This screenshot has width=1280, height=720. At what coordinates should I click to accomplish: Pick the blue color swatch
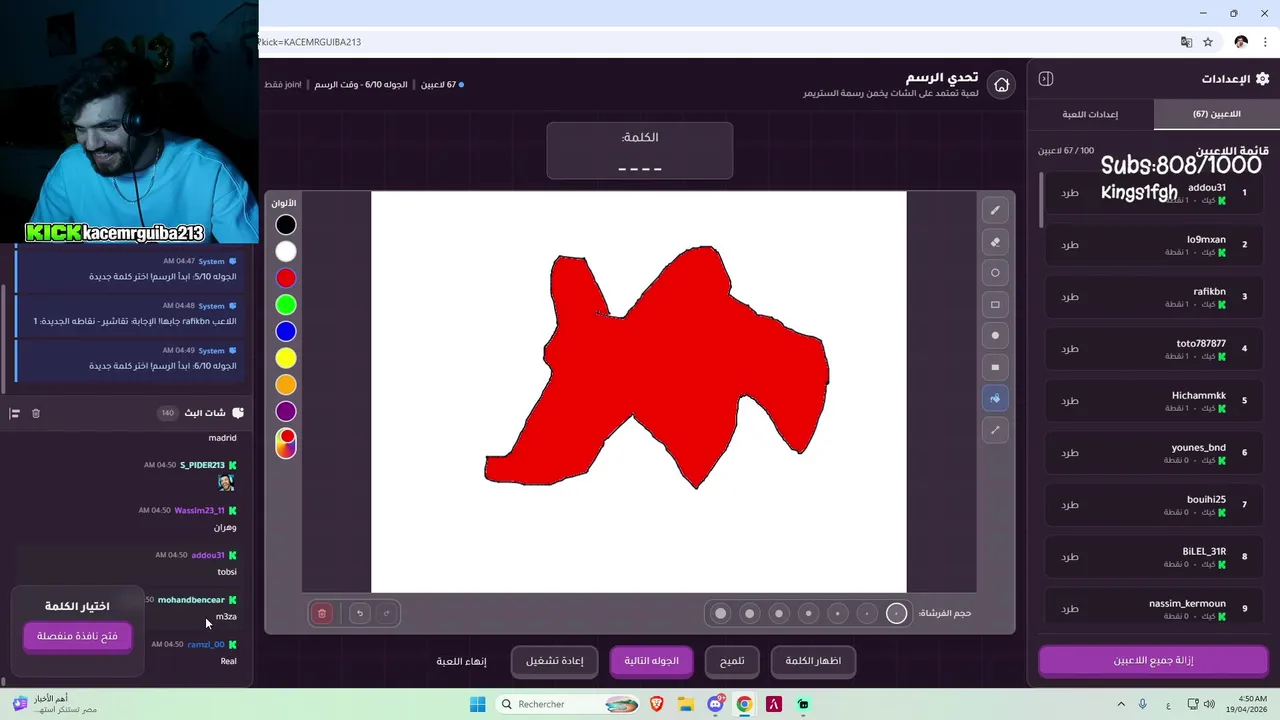click(286, 331)
